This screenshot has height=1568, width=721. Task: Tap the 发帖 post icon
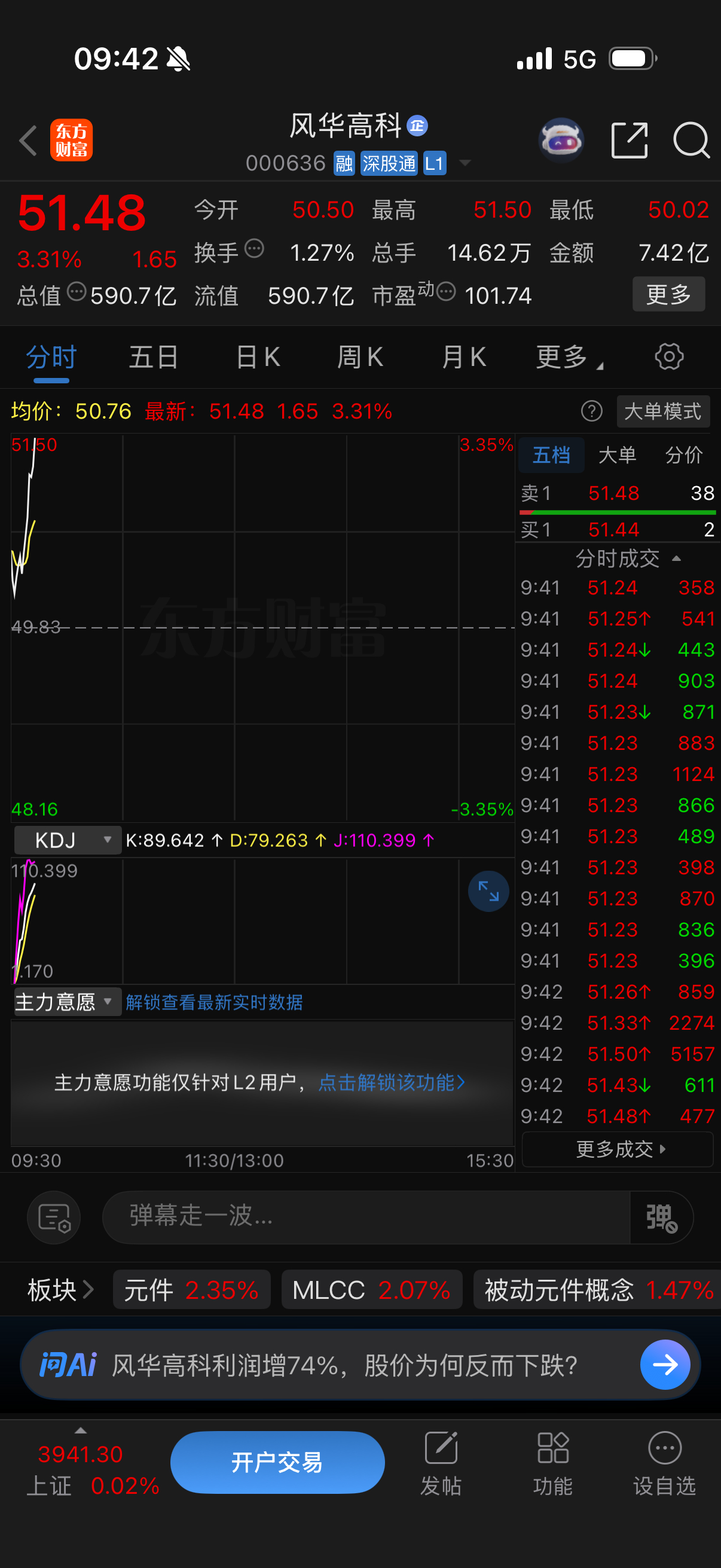coord(441,1463)
